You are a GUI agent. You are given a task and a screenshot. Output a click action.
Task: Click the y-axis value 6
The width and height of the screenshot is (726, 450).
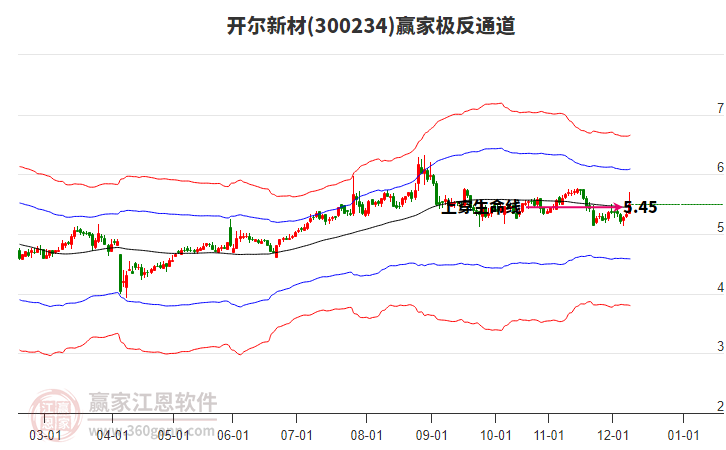[720, 168]
